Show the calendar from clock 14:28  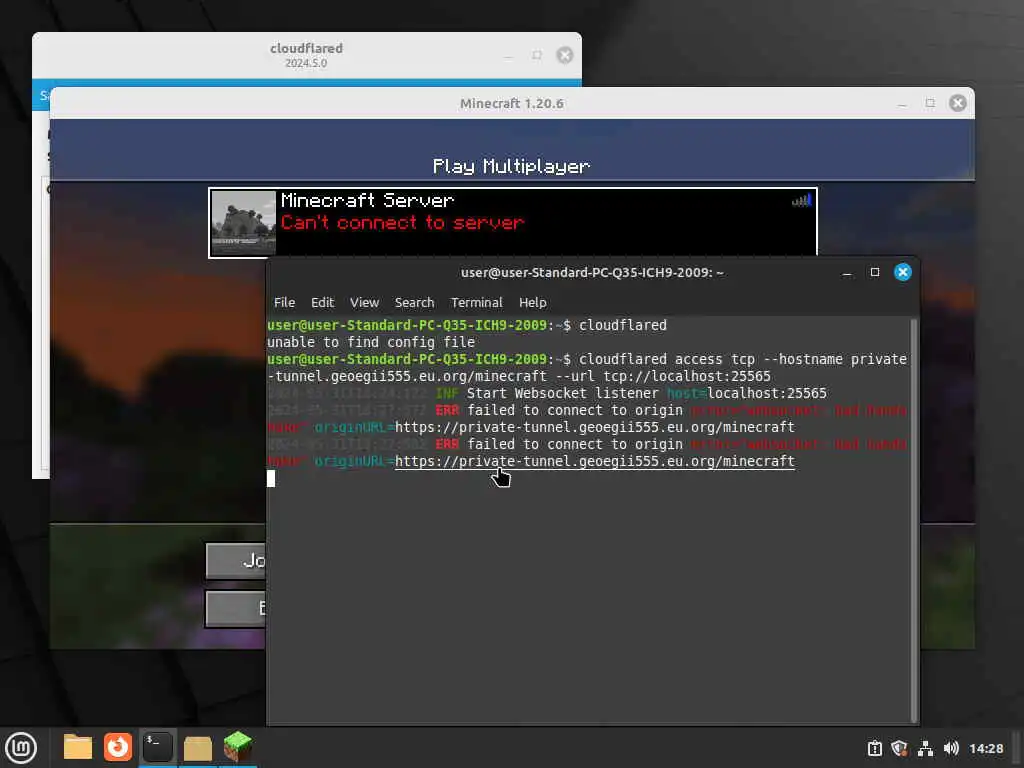coord(986,748)
